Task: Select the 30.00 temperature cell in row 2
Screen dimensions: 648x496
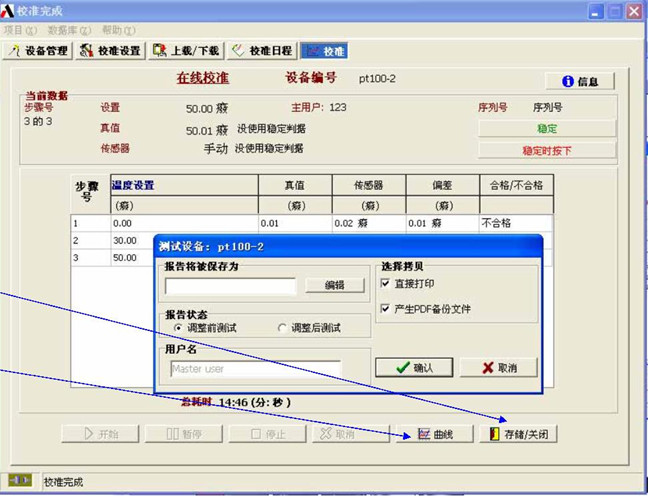Action: click(132, 241)
